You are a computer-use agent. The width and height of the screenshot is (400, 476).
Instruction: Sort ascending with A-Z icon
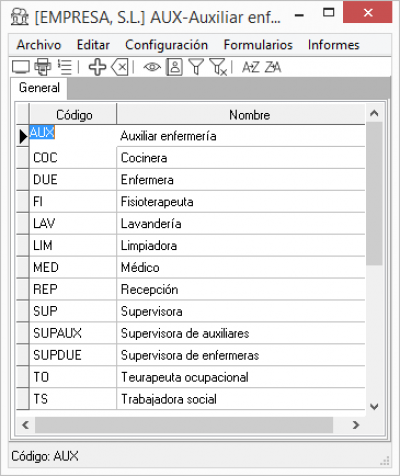click(x=251, y=67)
